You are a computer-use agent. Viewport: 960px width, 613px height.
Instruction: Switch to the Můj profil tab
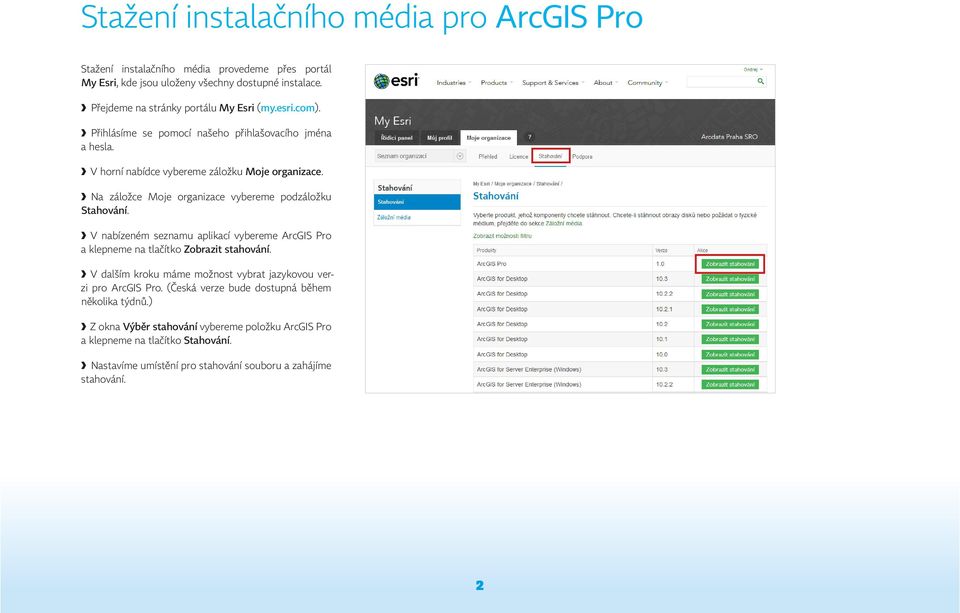click(440, 138)
